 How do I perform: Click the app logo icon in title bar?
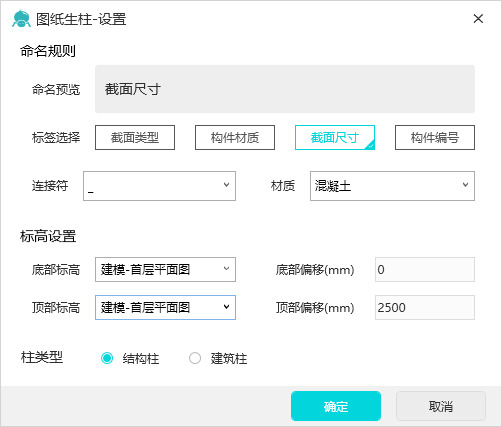click(x=21, y=19)
